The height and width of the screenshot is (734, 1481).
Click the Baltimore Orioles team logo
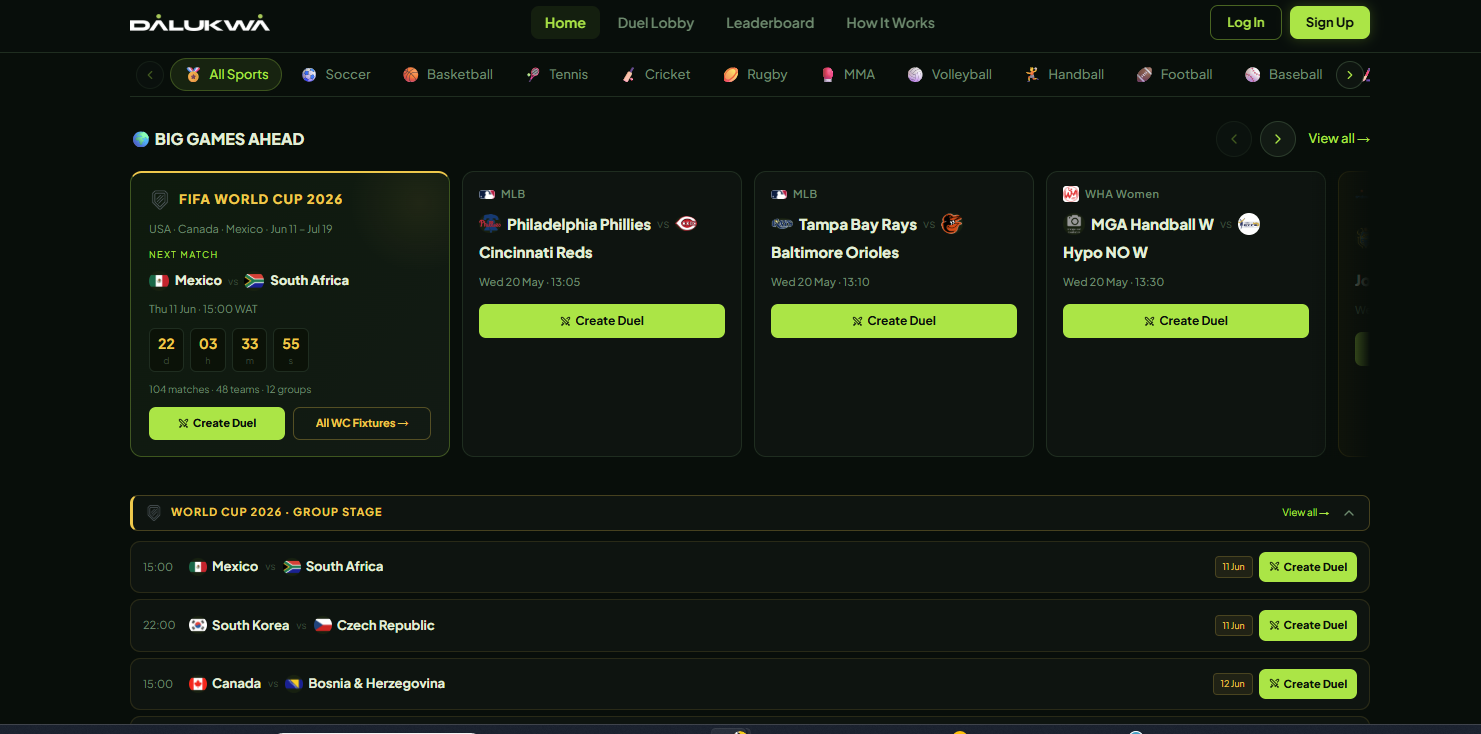coord(952,224)
